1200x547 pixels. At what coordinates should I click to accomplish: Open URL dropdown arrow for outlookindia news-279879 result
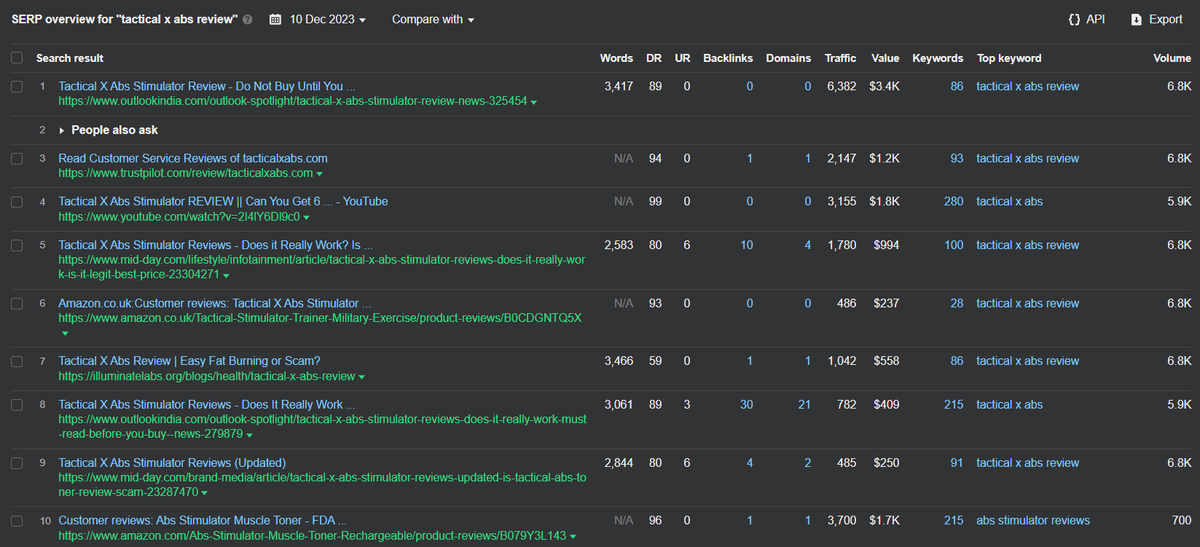[249, 435]
